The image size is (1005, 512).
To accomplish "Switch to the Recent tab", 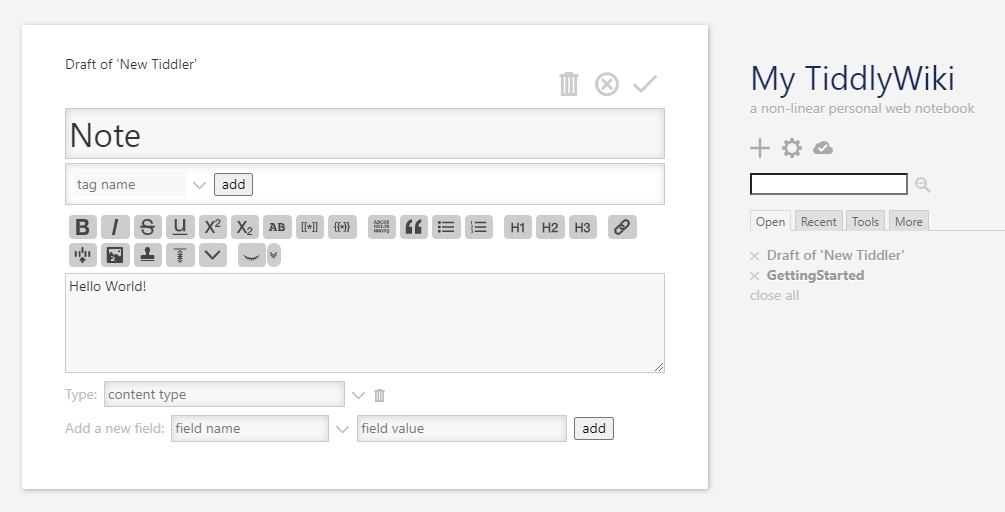I will coord(818,222).
